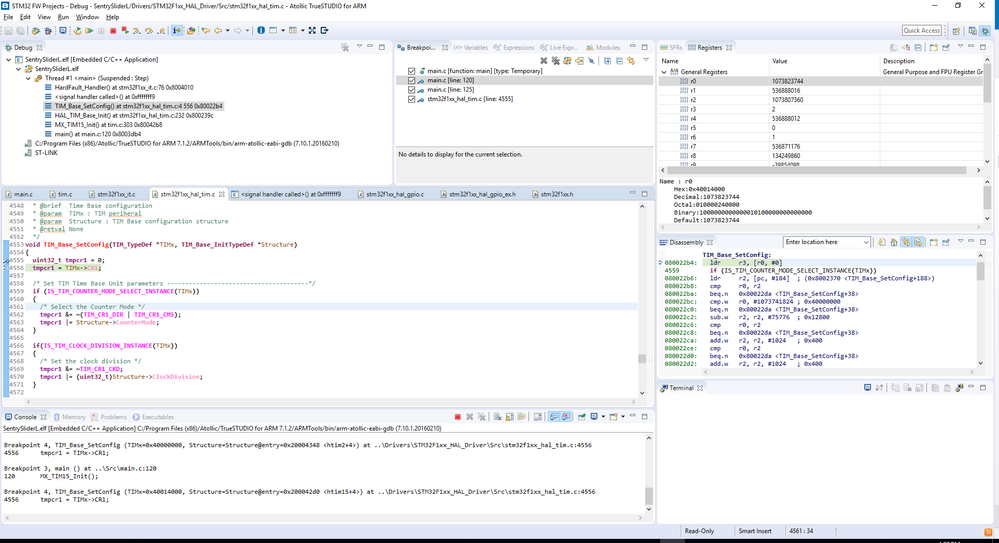Open Debug view menu triangle
Viewport: 999px width, 543px height.
pyautogui.click(x=359, y=47)
